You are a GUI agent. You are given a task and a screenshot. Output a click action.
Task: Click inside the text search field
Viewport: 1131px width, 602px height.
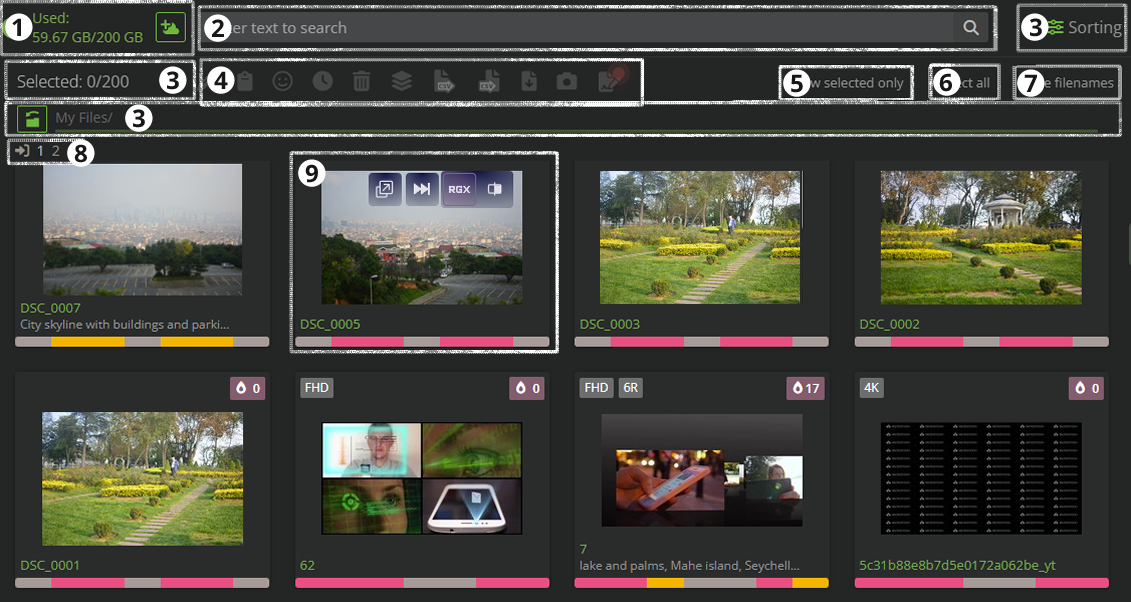tap(580, 28)
